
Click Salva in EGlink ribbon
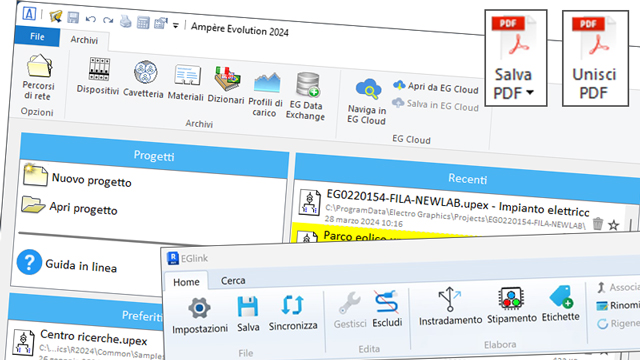248,314
